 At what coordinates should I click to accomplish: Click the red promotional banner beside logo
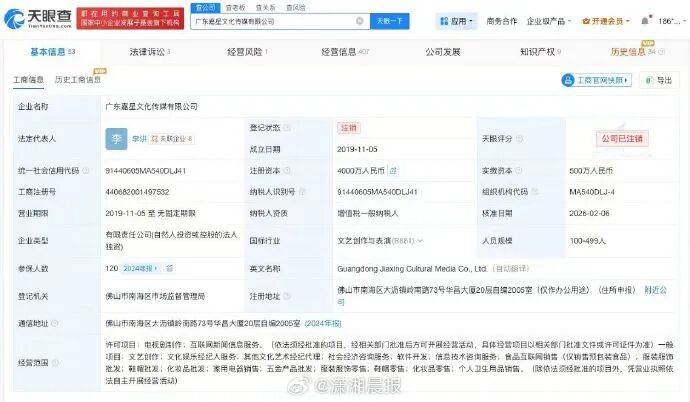(x=130, y=18)
